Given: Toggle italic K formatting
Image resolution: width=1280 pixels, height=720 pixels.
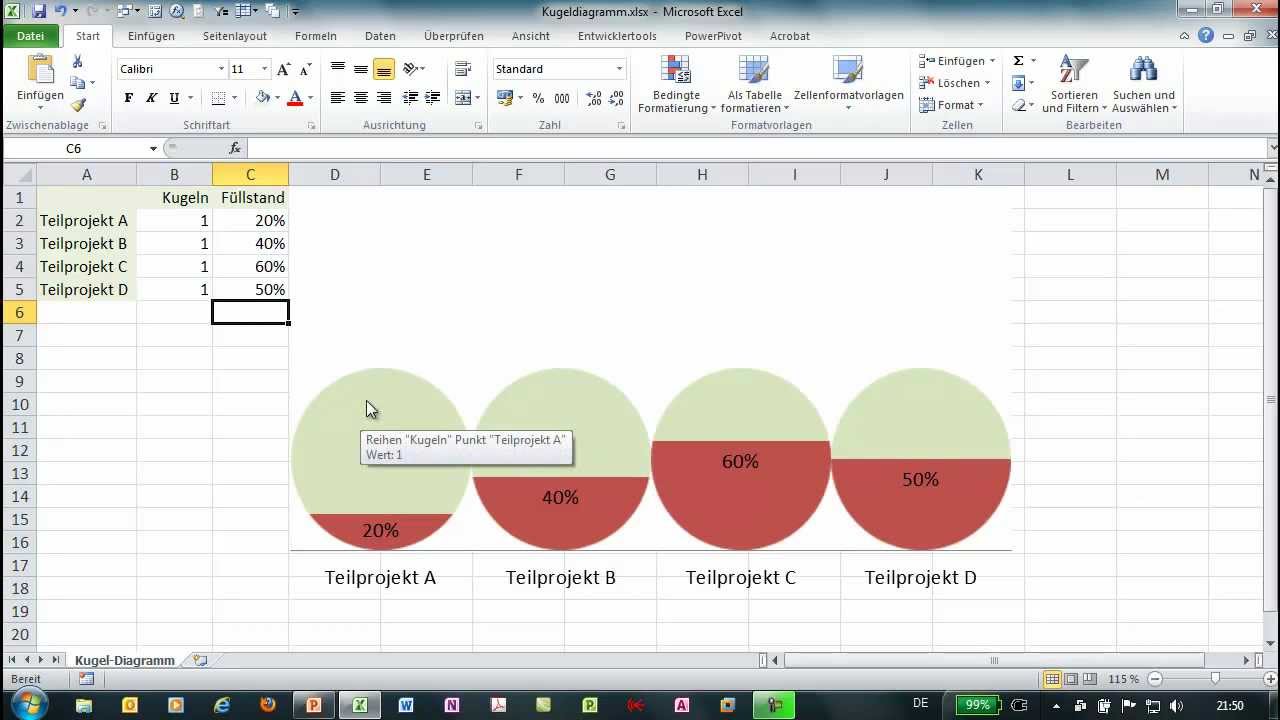Looking at the screenshot, I should coord(151,98).
